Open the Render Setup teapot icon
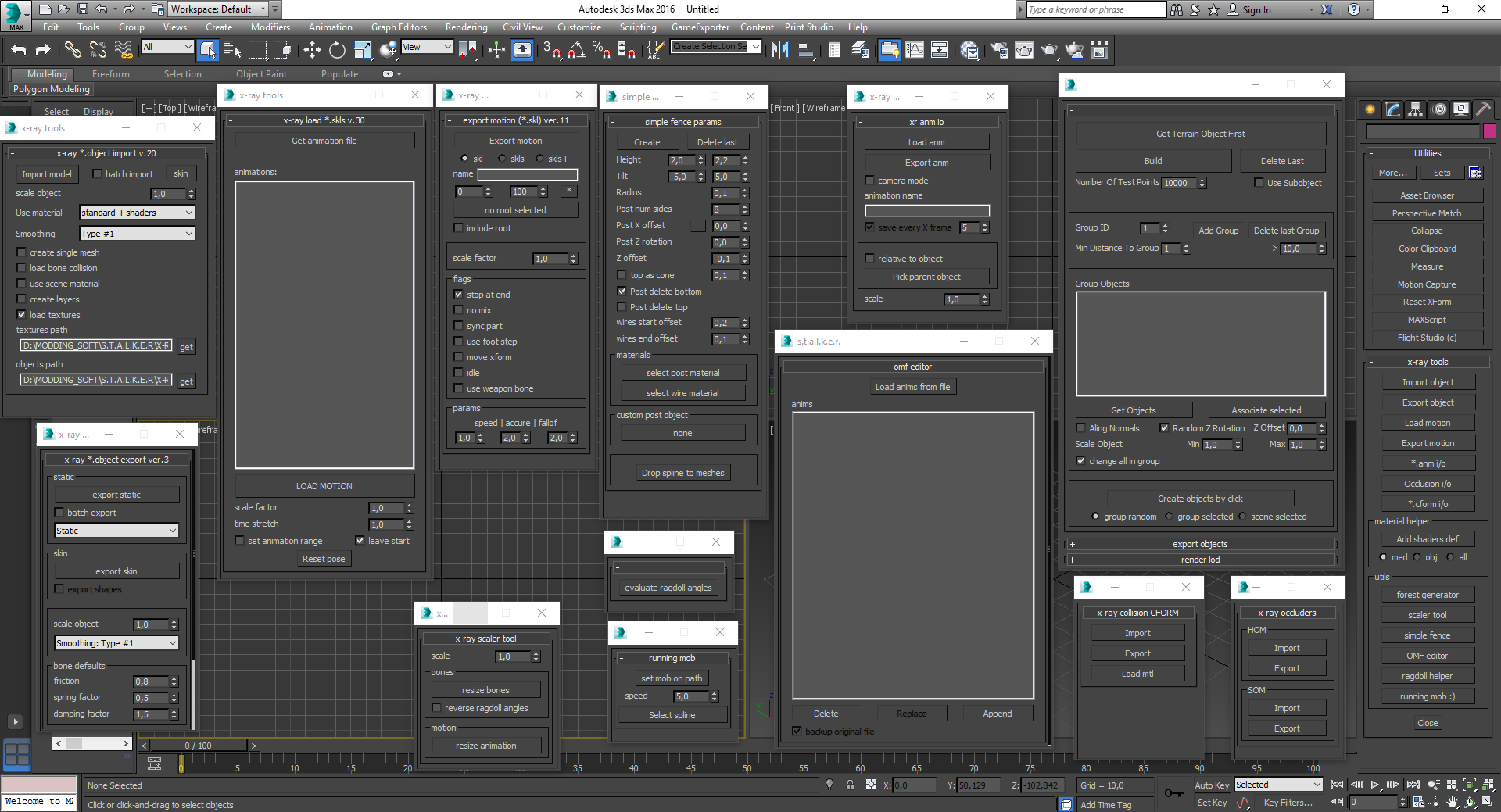This screenshot has width=1501, height=812. 999,50
